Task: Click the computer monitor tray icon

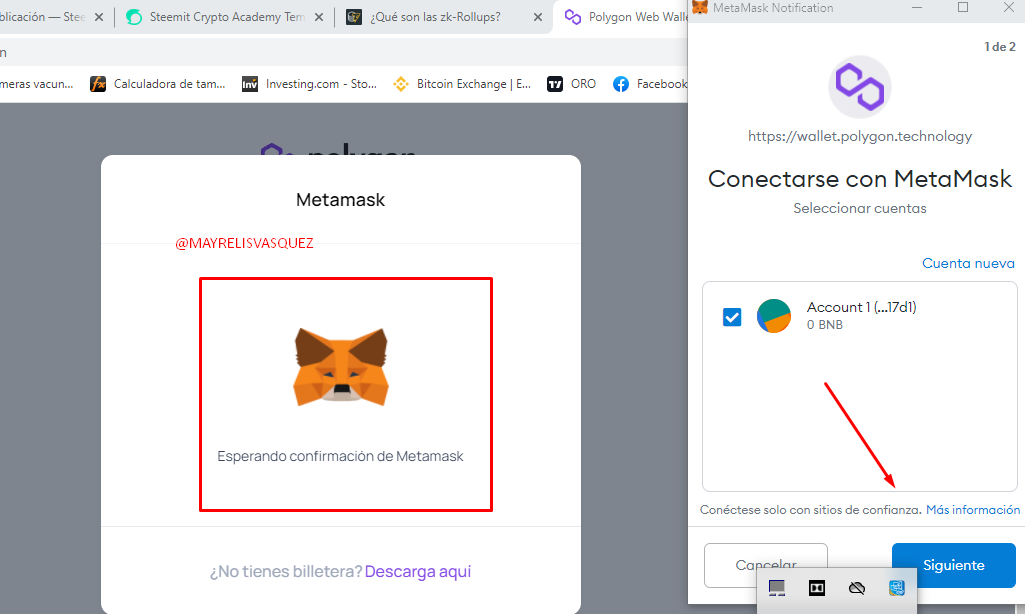Action: [x=777, y=588]
